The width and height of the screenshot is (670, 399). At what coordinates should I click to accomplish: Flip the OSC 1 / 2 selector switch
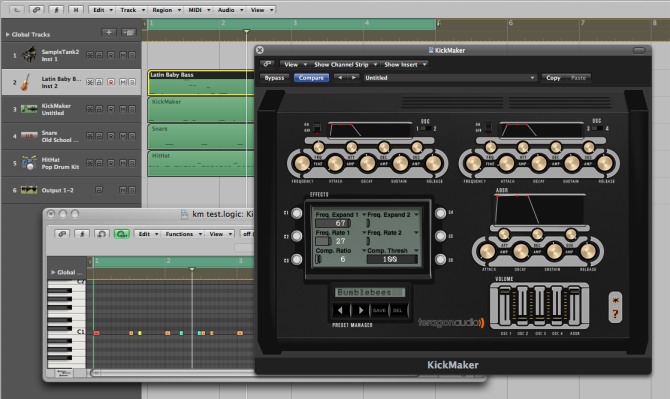coord(426,128)
